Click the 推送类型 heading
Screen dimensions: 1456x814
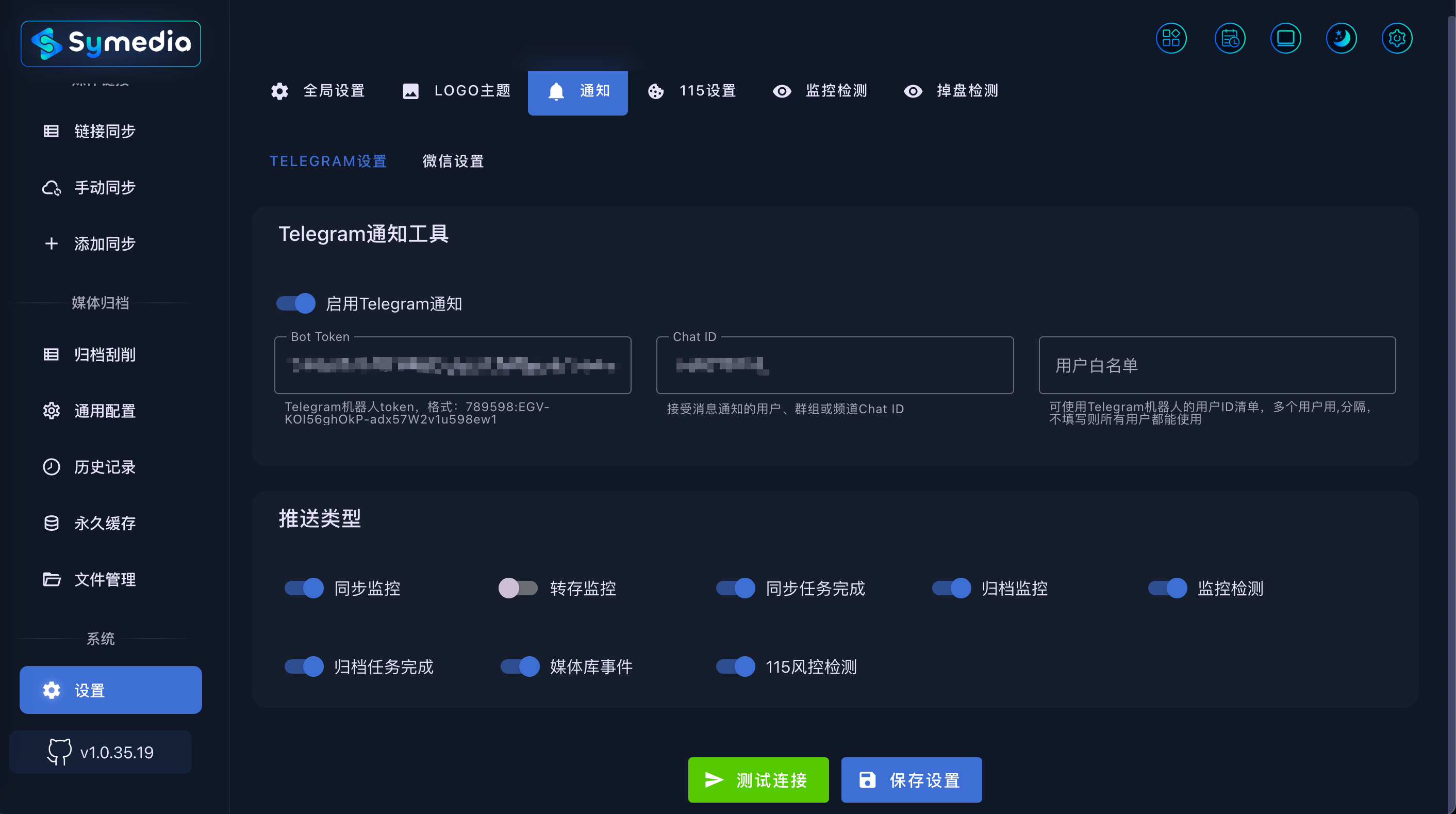tap(320, 518)
